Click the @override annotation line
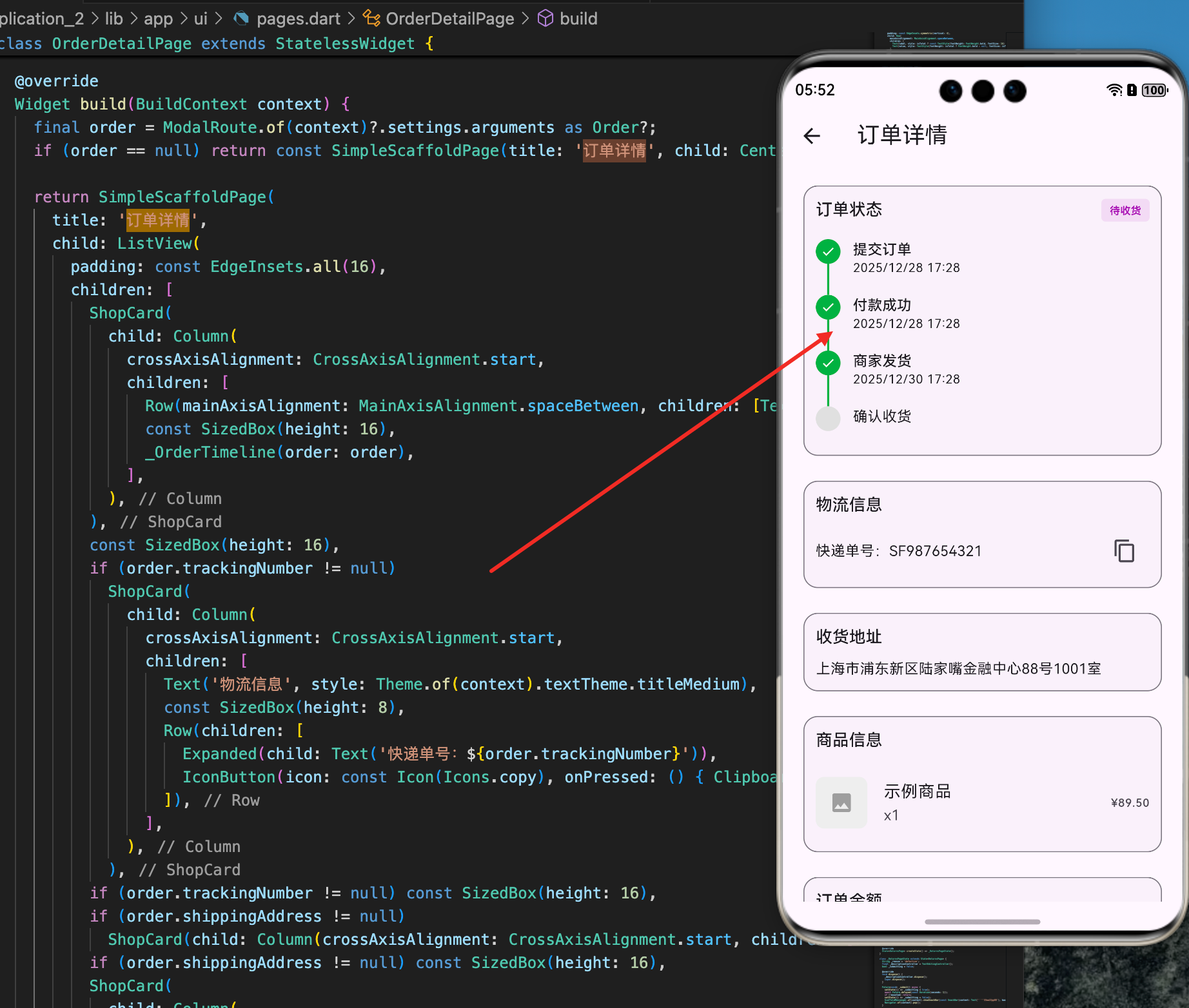 point(57,81)
